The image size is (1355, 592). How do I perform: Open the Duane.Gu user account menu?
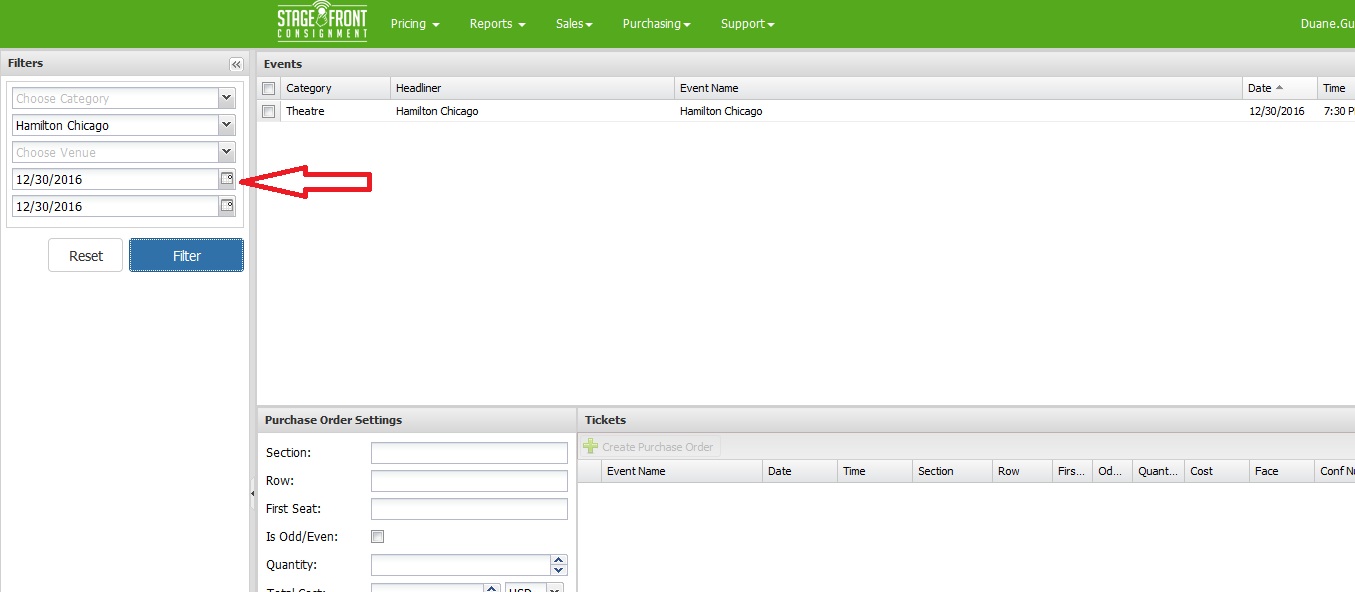click(x=1327, y=24)
